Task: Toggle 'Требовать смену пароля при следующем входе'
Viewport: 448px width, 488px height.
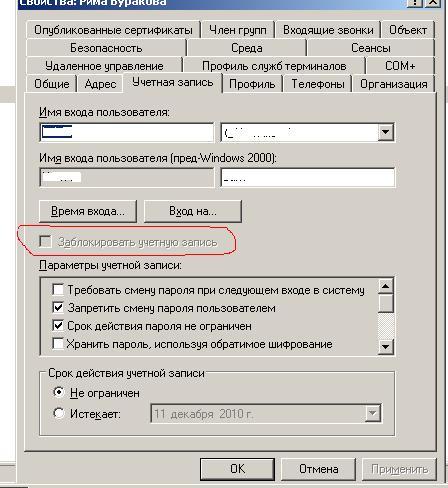Action: pos(58,289)
